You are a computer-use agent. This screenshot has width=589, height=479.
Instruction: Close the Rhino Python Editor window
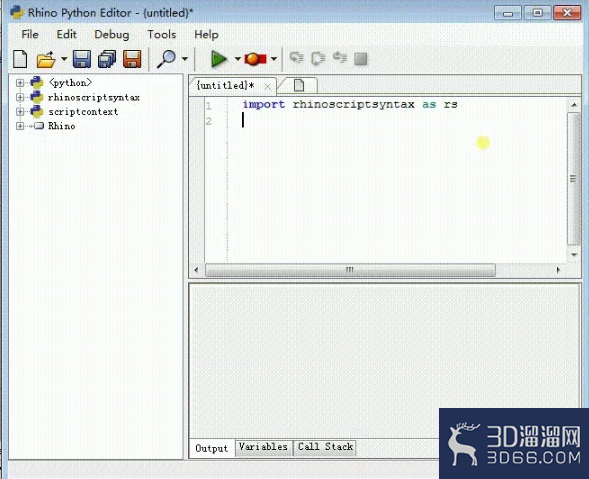[x=567, y=13]
